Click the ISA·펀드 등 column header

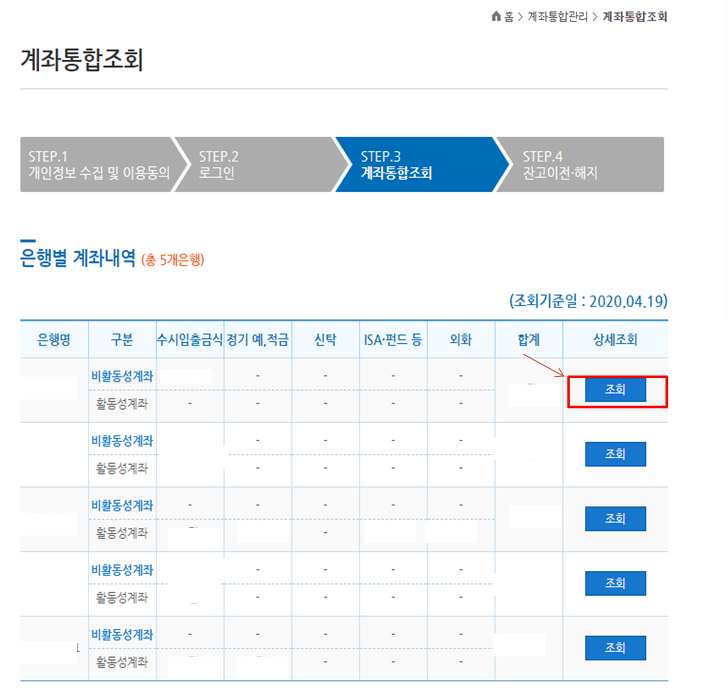pyautogui.click(x=393, y=339)
